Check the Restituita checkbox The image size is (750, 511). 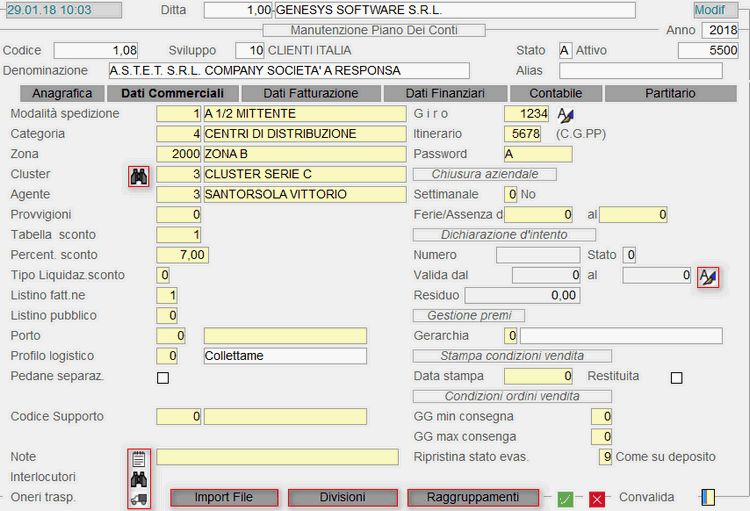pos(677,378)
